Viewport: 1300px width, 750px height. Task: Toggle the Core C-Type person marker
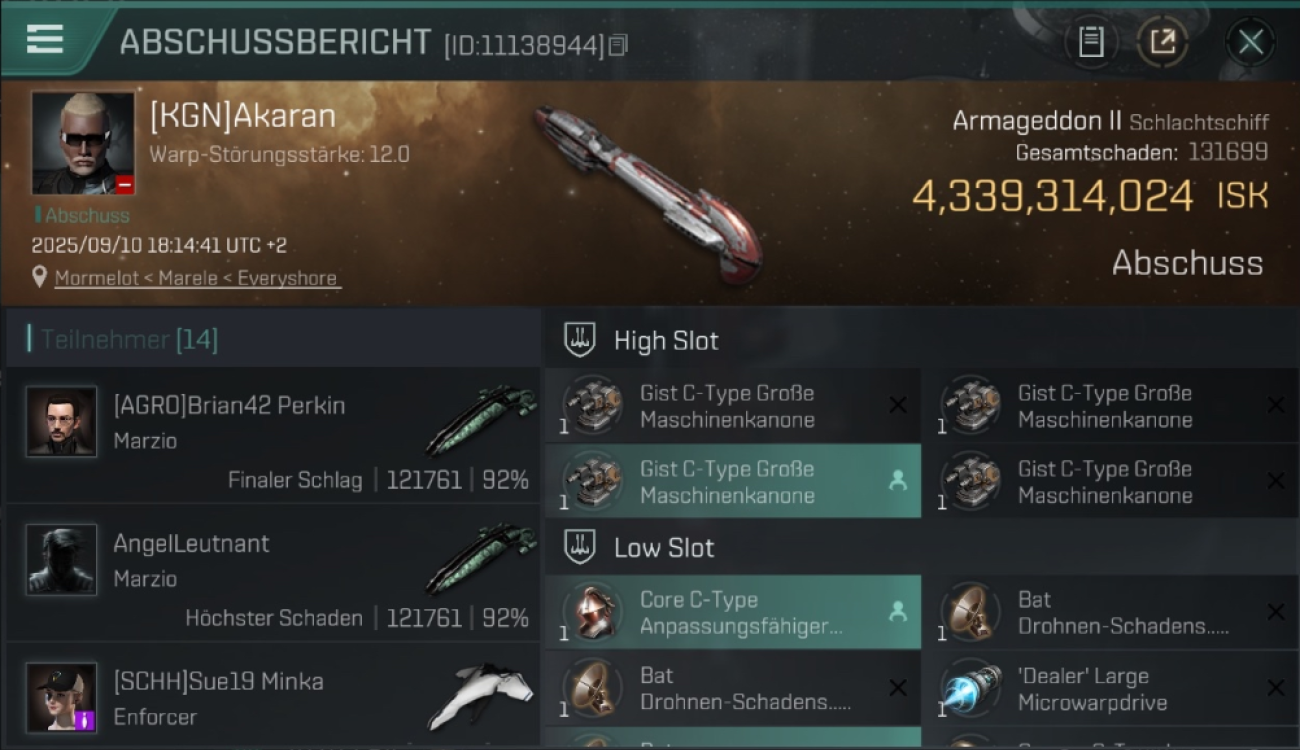click(x=898, y=612)
